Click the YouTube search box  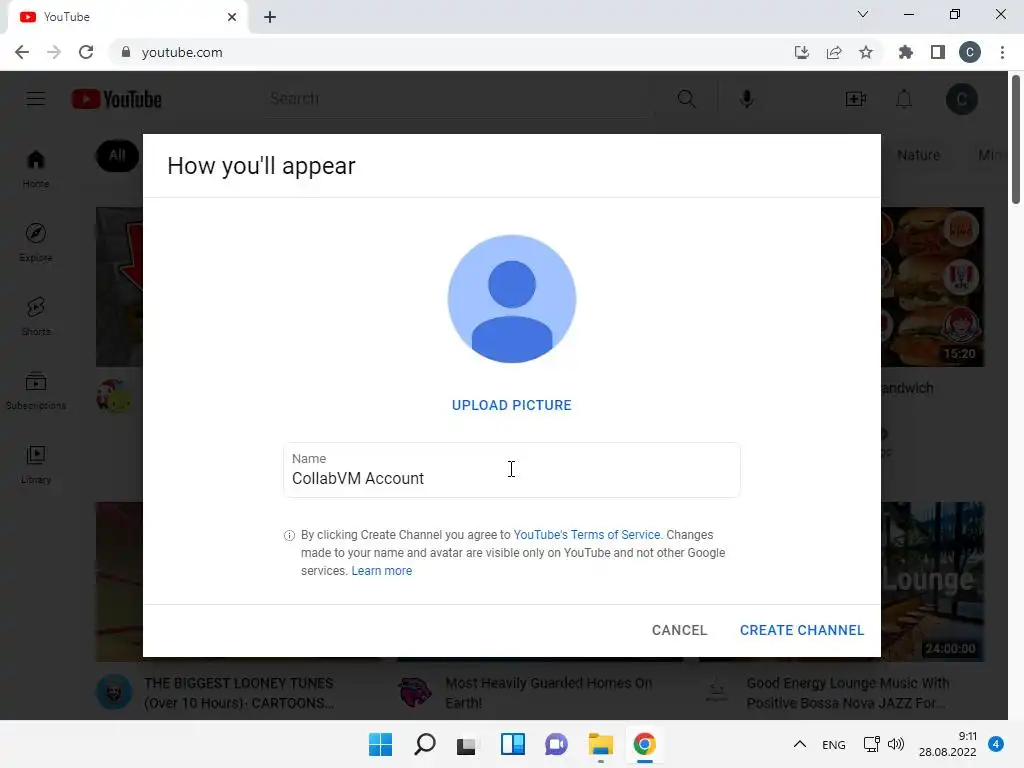459,99
